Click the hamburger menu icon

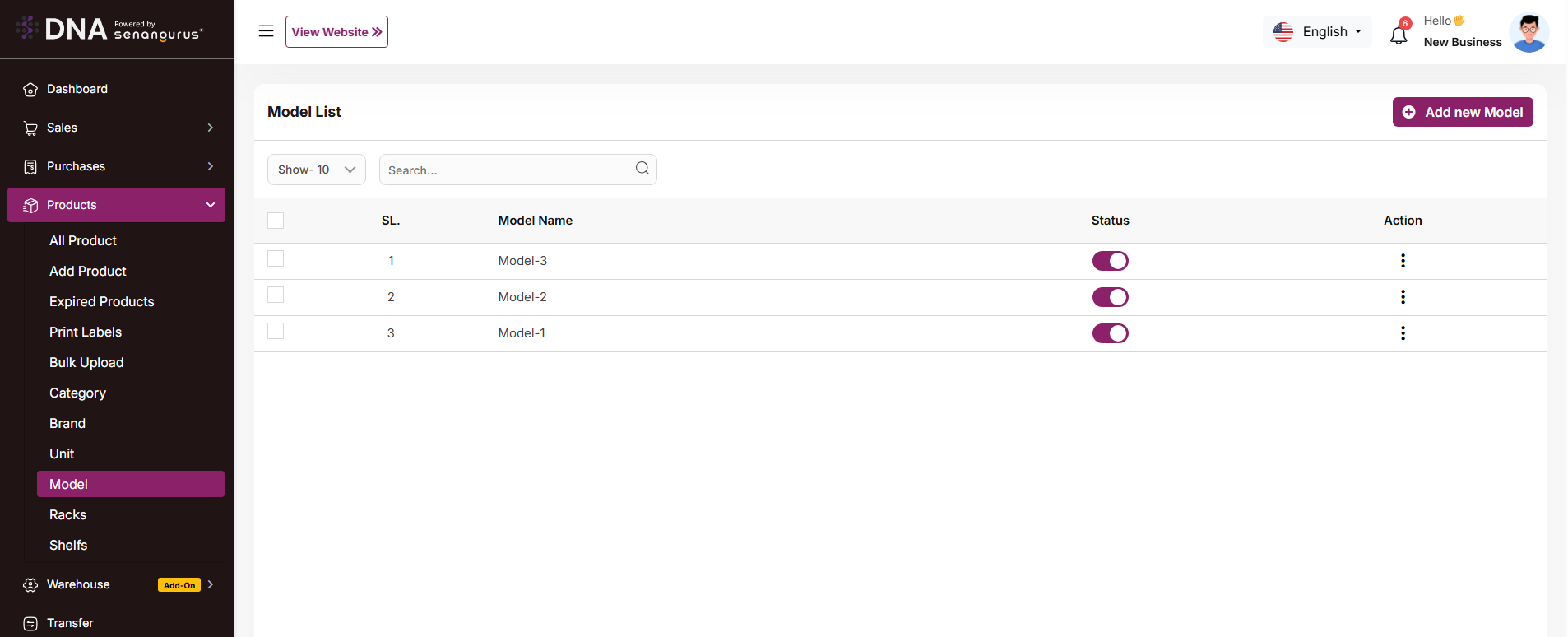266,31
